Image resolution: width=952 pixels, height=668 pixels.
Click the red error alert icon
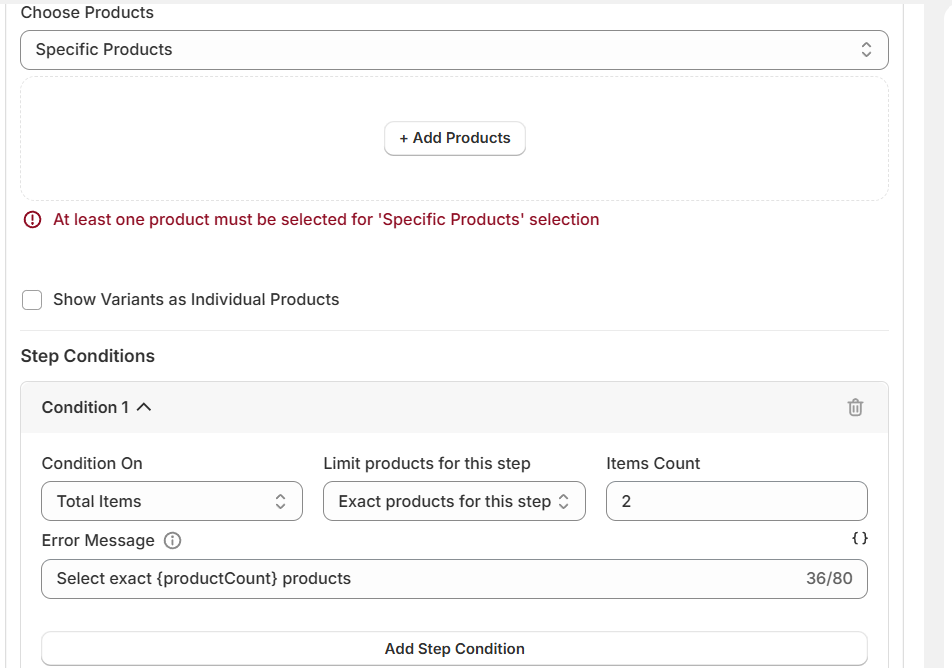pyautogui.click(x=32, y=219)
